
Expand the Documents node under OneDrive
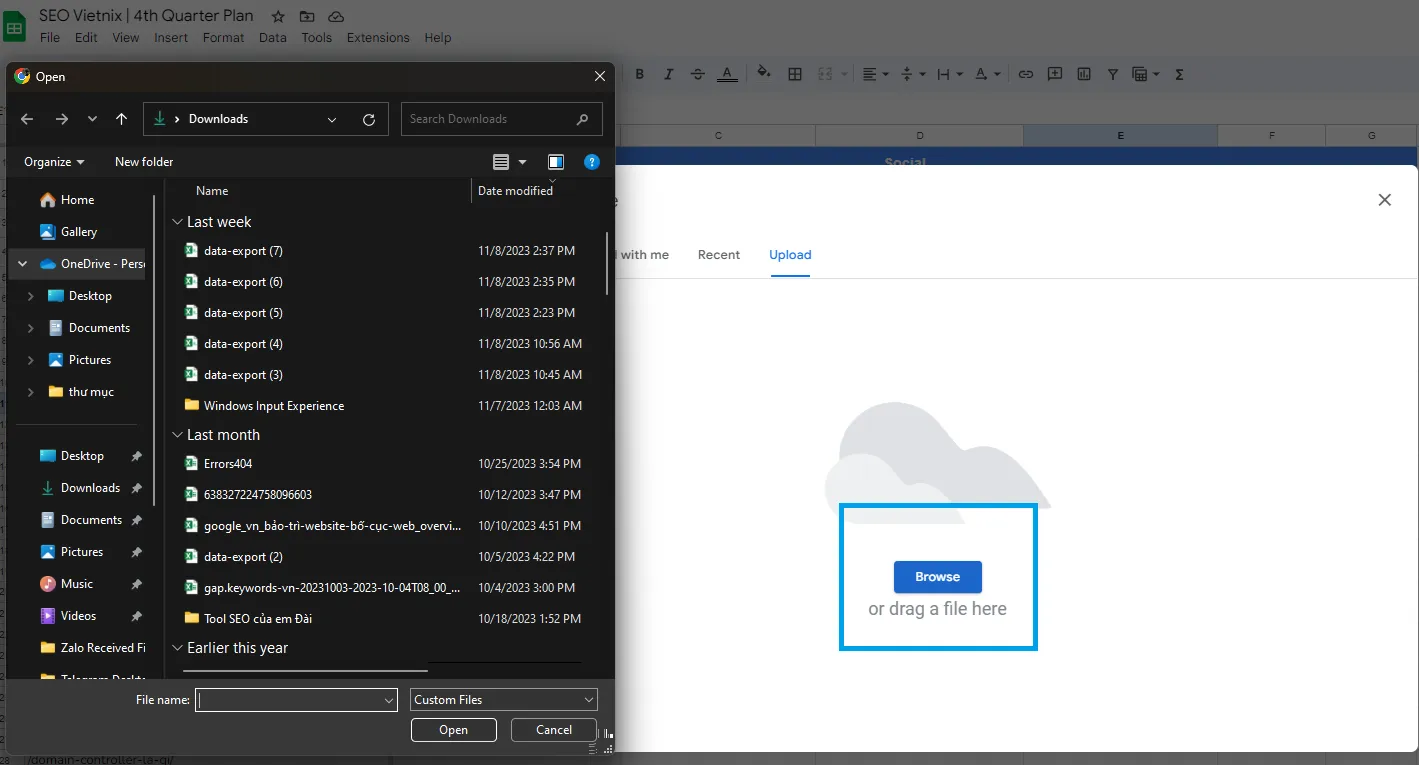coord(30,328)
